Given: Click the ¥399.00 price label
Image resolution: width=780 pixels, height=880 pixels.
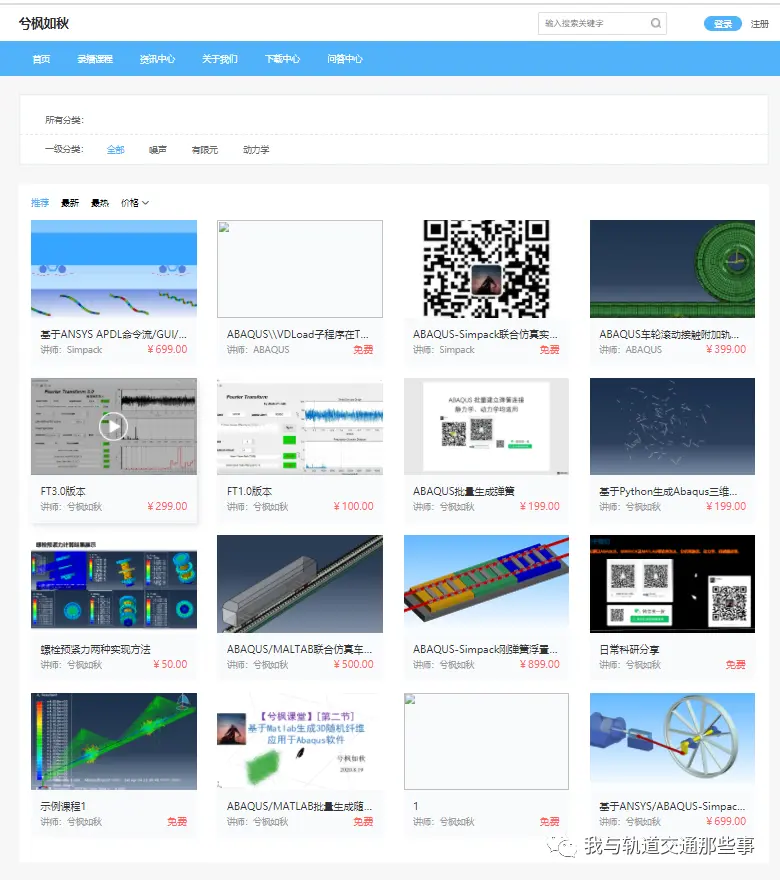Looking at the screenshot, I should coord(726,349).
